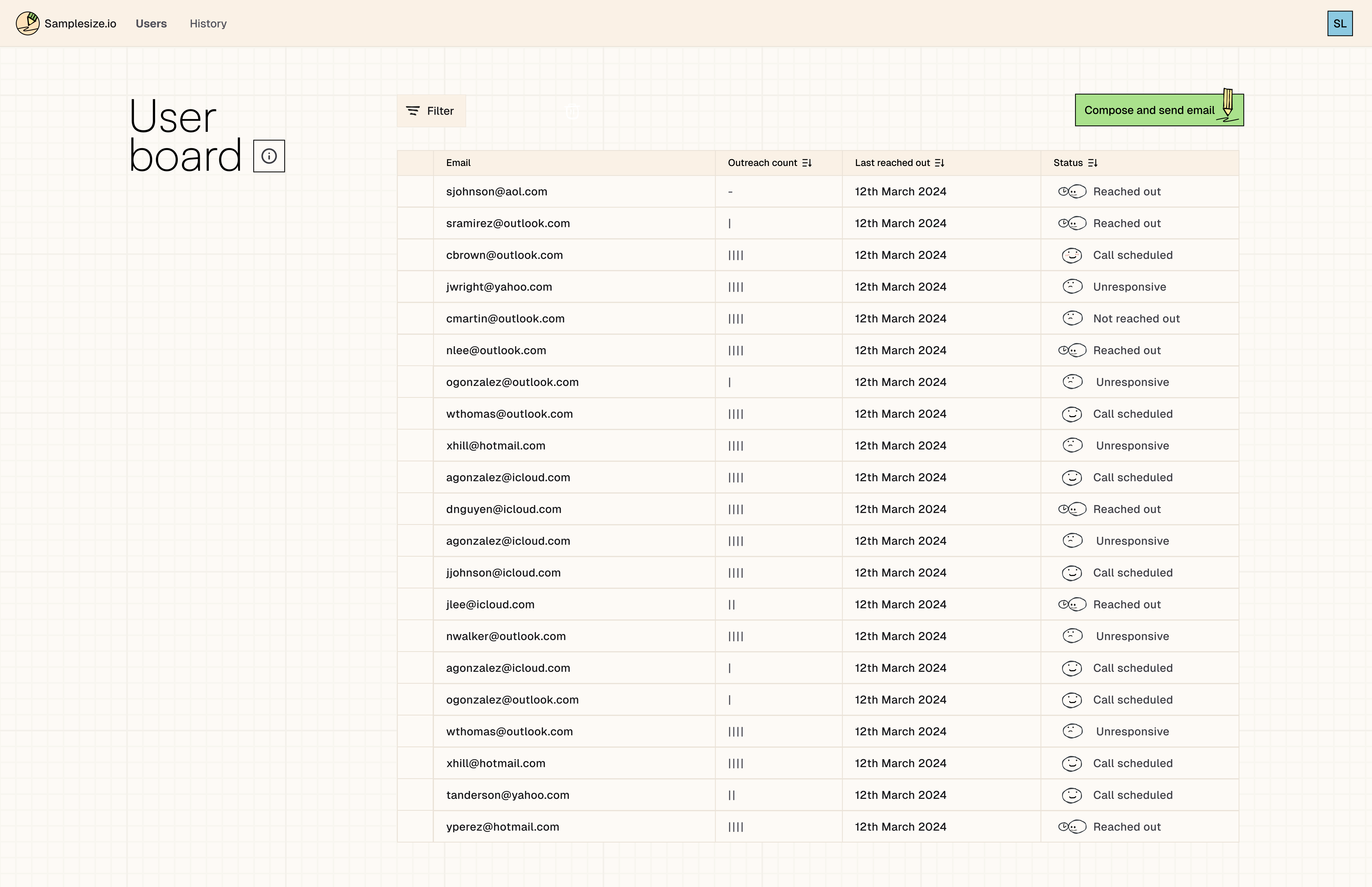Click the Last reached out sort icon
Viewport: 1372px width, 887px height.
coord(939,163)
